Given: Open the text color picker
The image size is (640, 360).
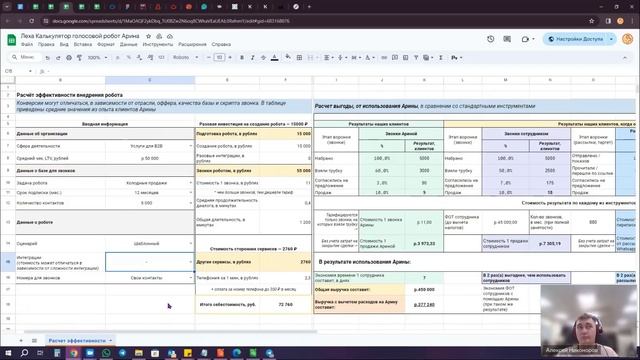Looking at the screenshot, I should point(275,58).
